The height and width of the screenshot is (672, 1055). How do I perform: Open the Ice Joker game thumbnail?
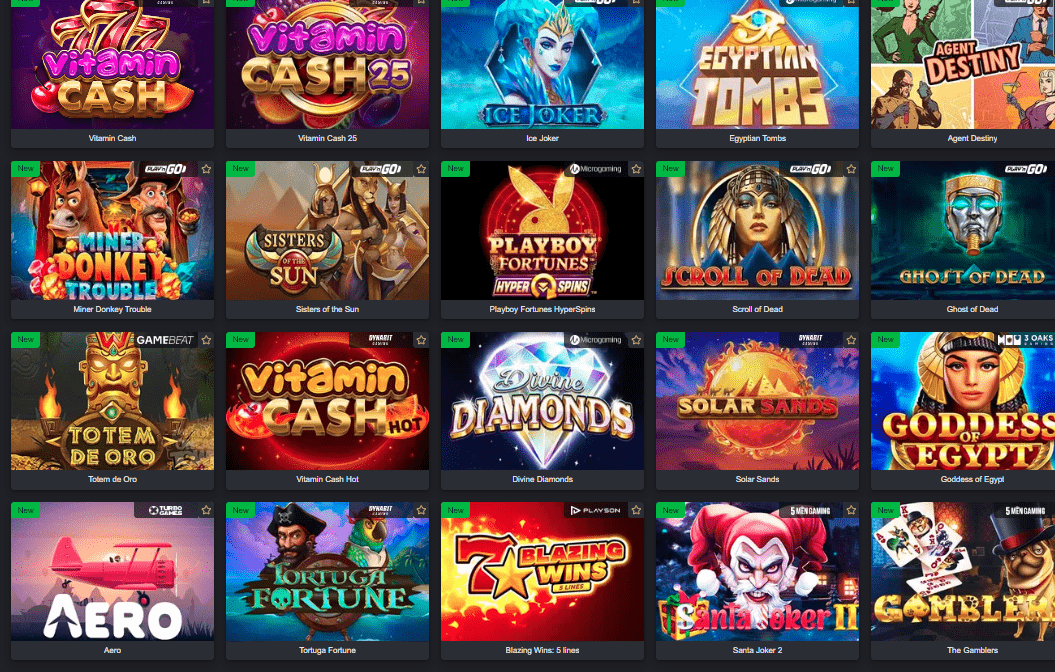542,64
